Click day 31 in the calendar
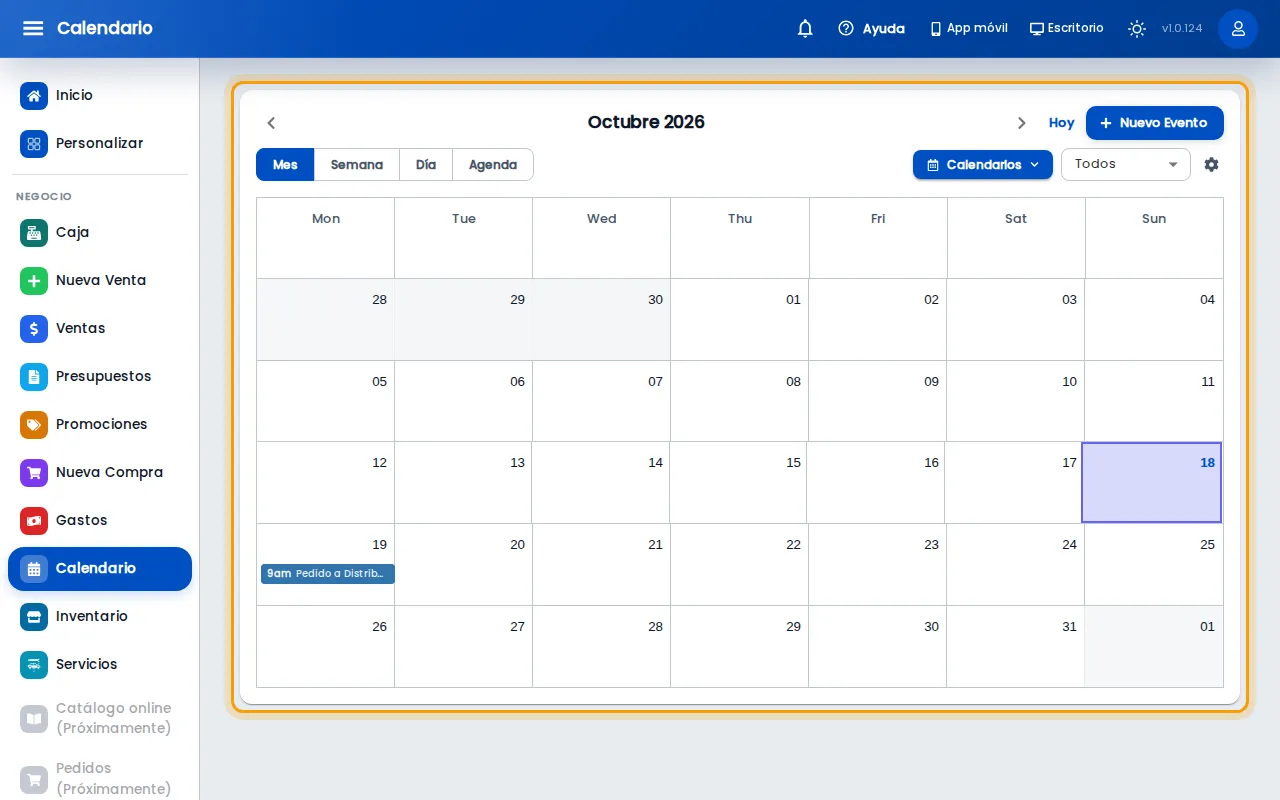This screenshot has height=800, width=1280. tap(1015, 647)
